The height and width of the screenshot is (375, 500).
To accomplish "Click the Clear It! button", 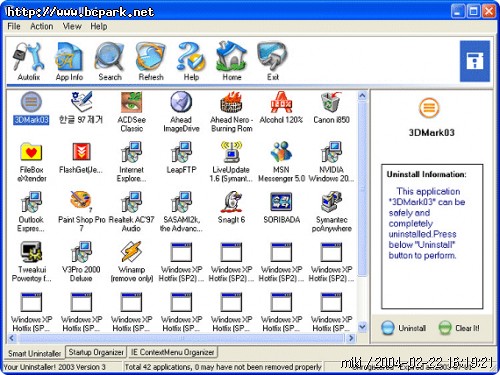I will tap(459, 328).
